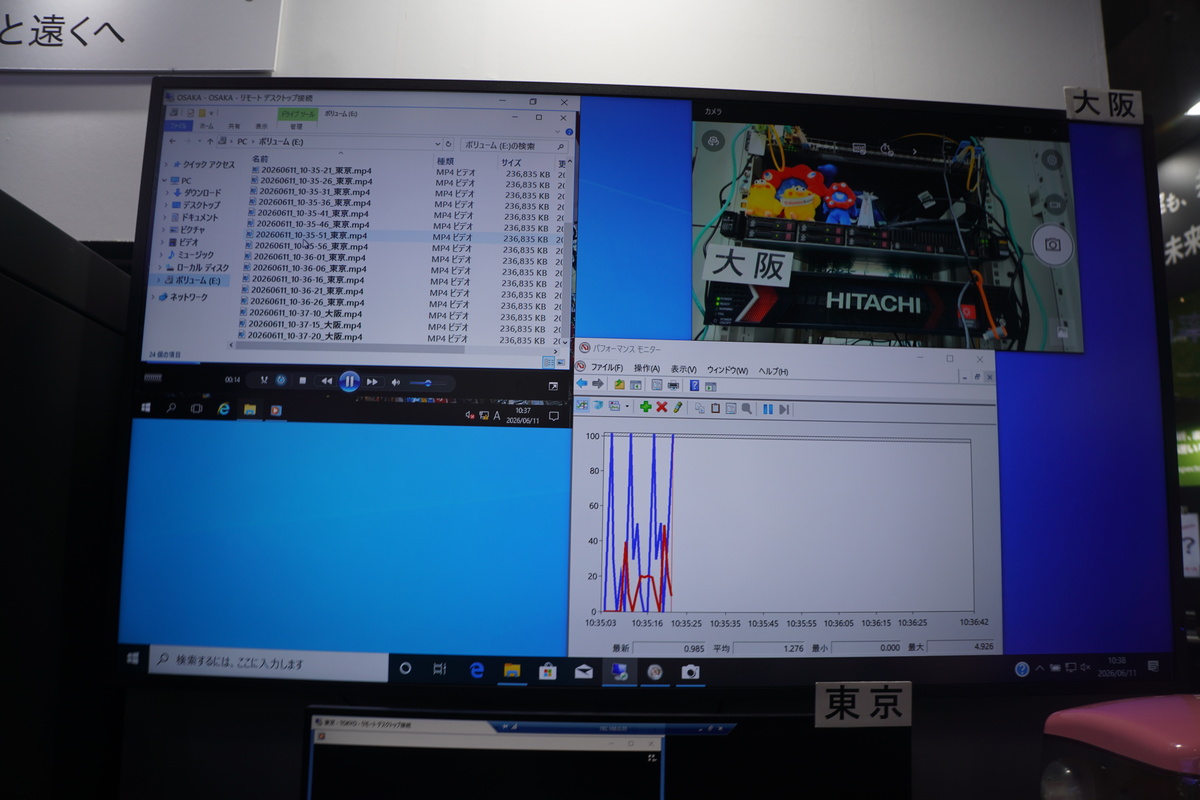Open Microsoft Store from the Tokyo taskbar
Image resolution: width=1200 pixels, height=800 pixels.
point(547,671)
